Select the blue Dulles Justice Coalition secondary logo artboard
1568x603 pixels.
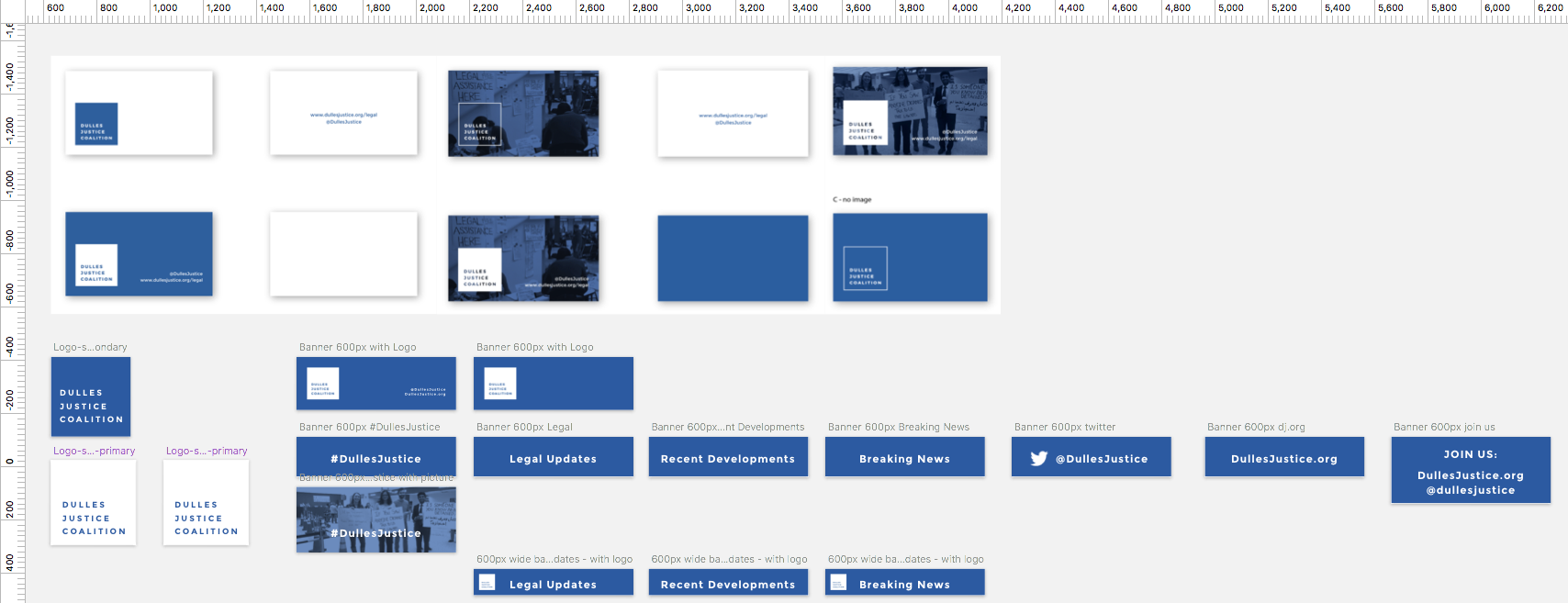[x=91, y=396]
